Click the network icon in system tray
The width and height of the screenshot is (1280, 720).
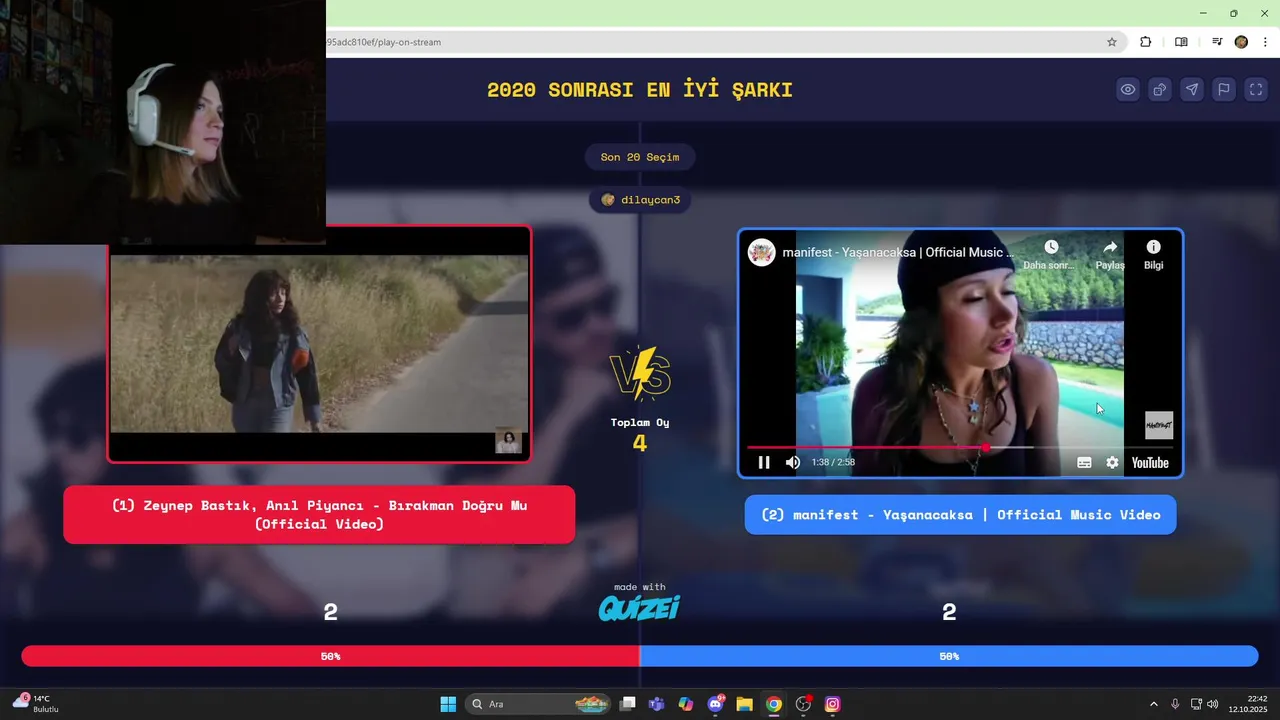pyautogui.click(x=1197, y=704)
